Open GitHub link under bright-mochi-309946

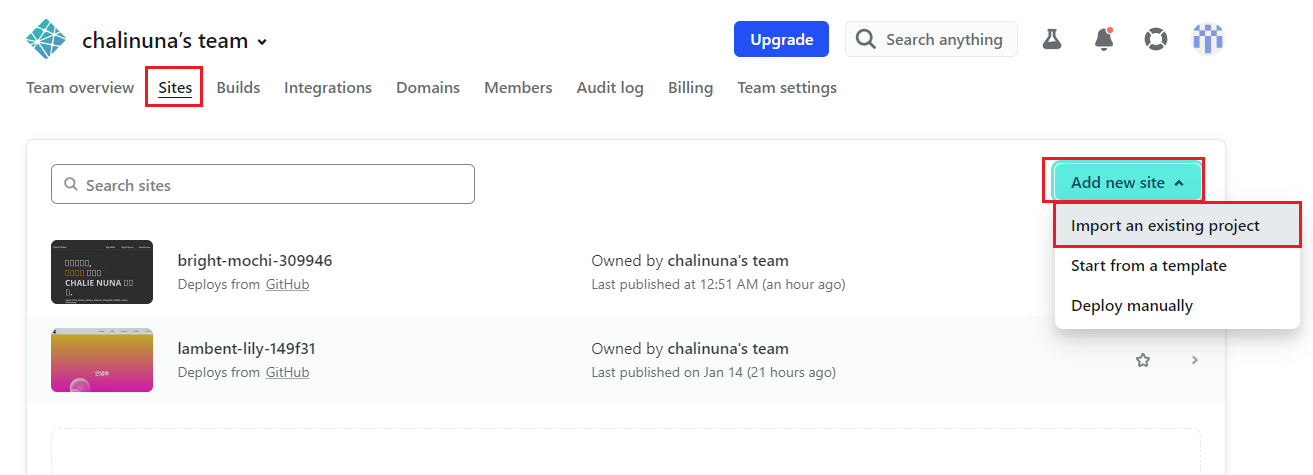point(287,284)
